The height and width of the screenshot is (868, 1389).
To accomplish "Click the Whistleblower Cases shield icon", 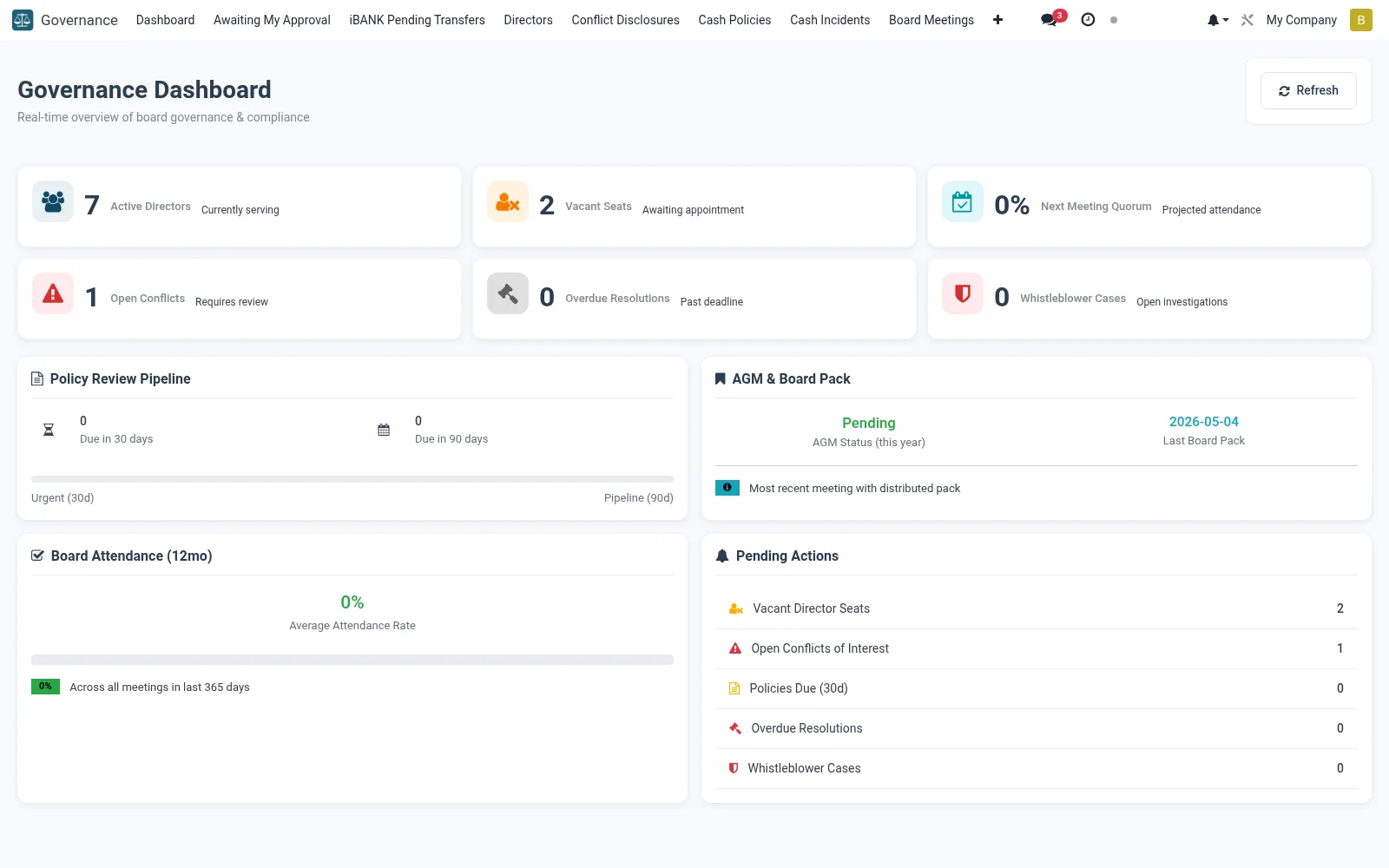I will [x=963, y=293].
